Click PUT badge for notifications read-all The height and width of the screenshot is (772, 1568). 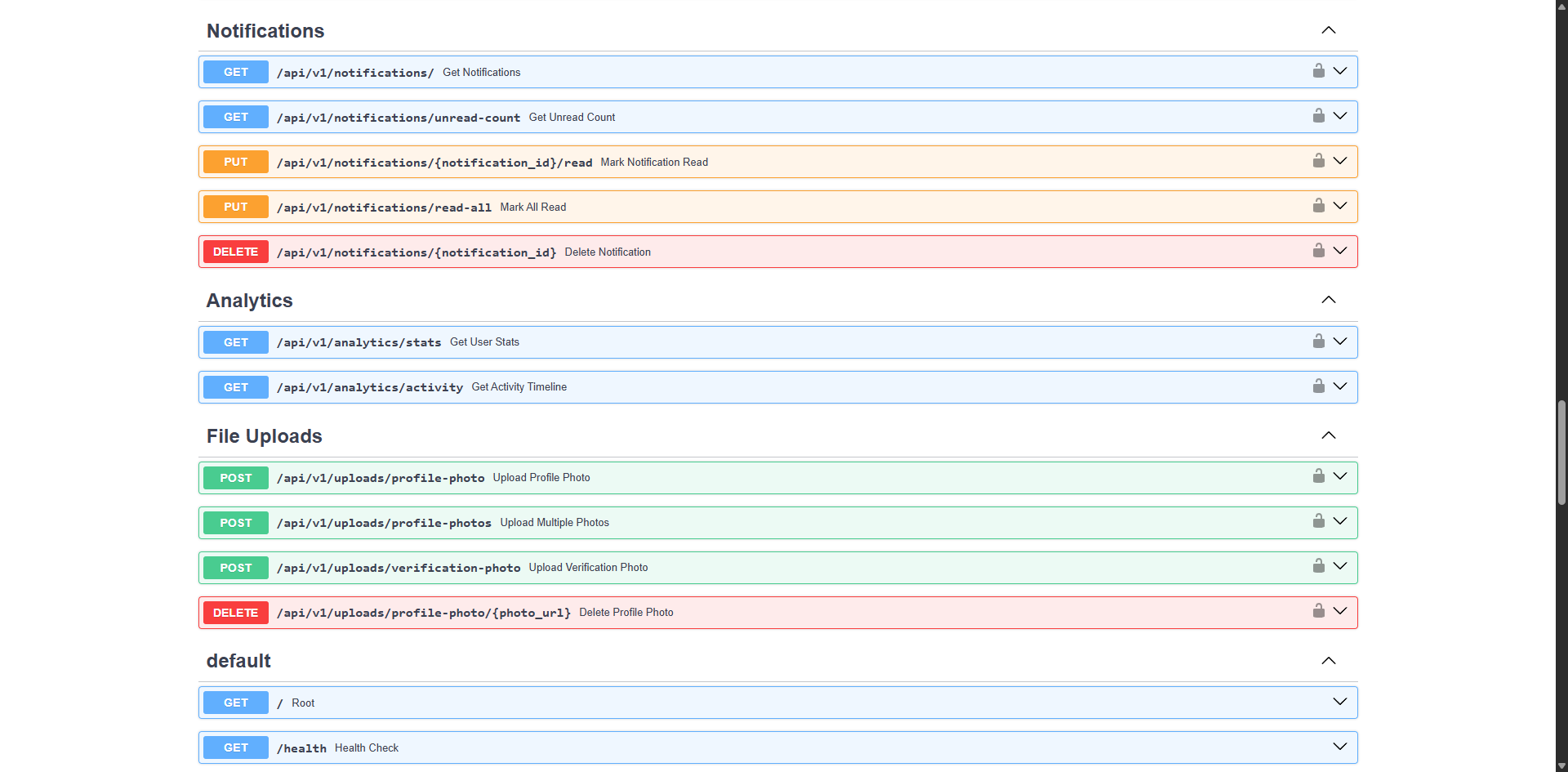236,207
